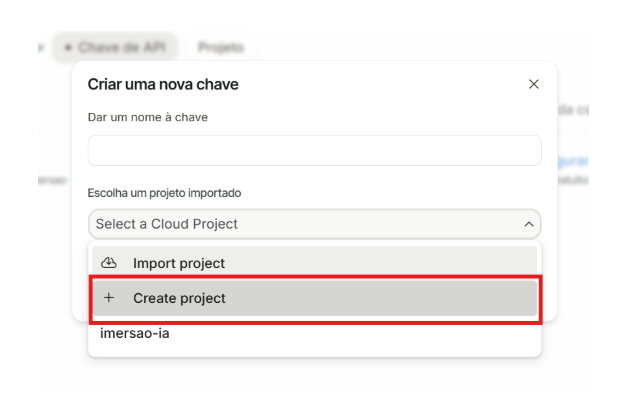The width and height of the screenshot is (638, 412).
Task: Click the key name input field
Action: point(314,150)
